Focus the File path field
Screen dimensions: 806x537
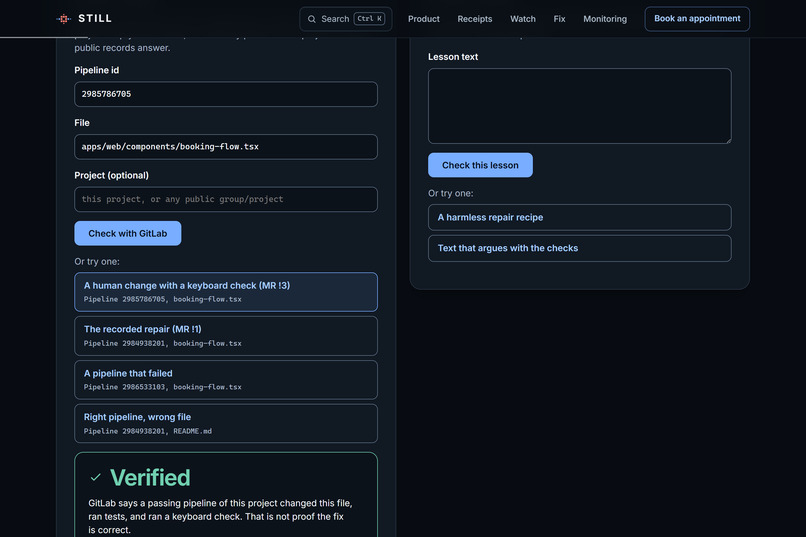click(x=226, y=147)
